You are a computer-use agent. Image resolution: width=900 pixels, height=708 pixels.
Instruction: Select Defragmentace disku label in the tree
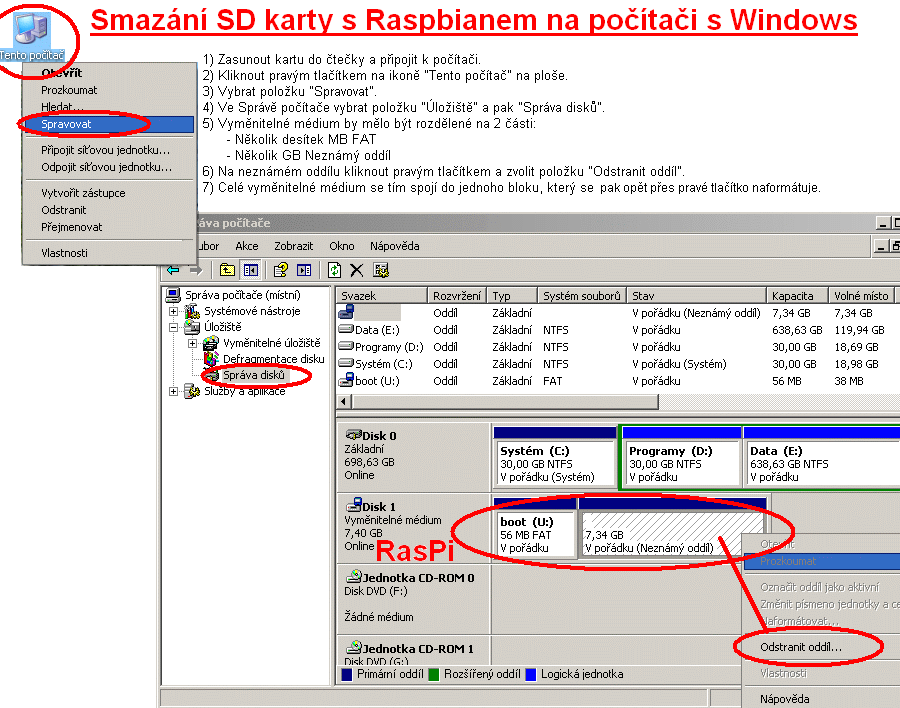coord(273,359)
